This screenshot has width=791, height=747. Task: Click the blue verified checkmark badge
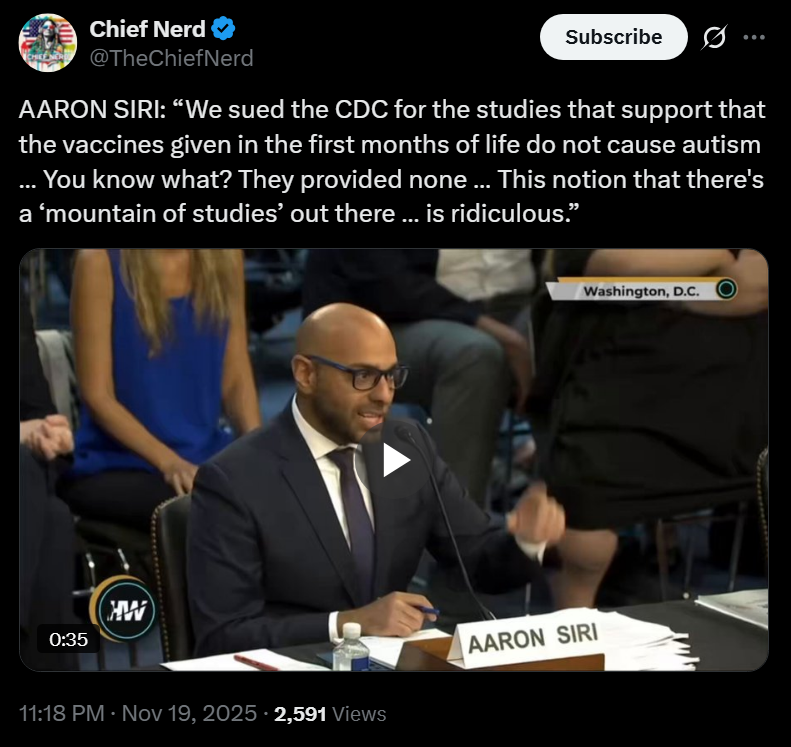[223, 30]
